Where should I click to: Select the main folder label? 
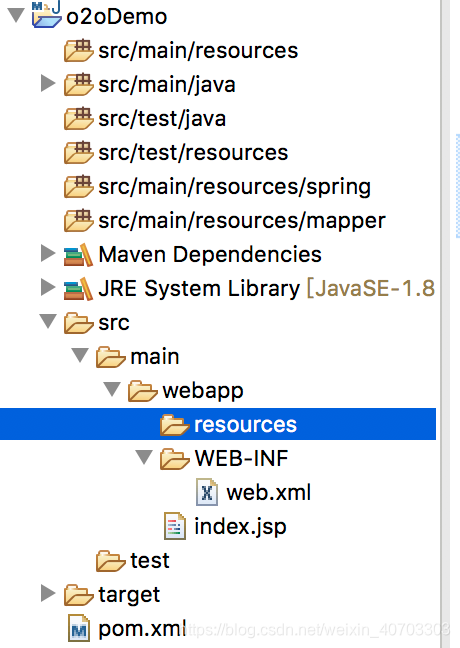[x=155, y=357]
